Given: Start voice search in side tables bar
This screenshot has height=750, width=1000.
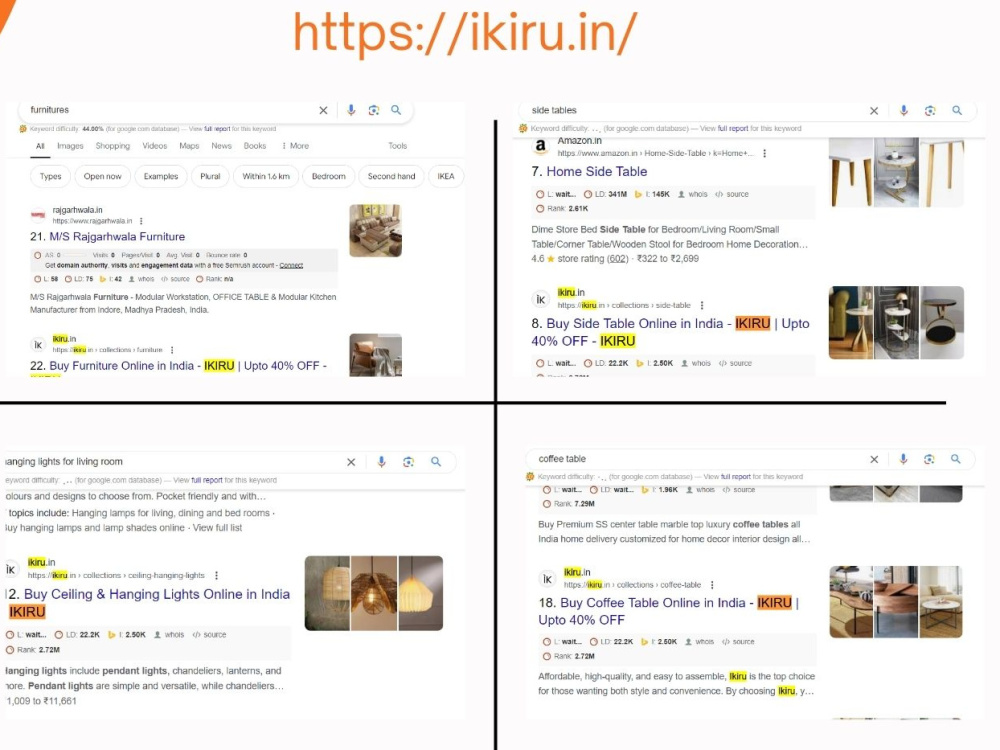Looking at the screenshot, I should [904, 110].
